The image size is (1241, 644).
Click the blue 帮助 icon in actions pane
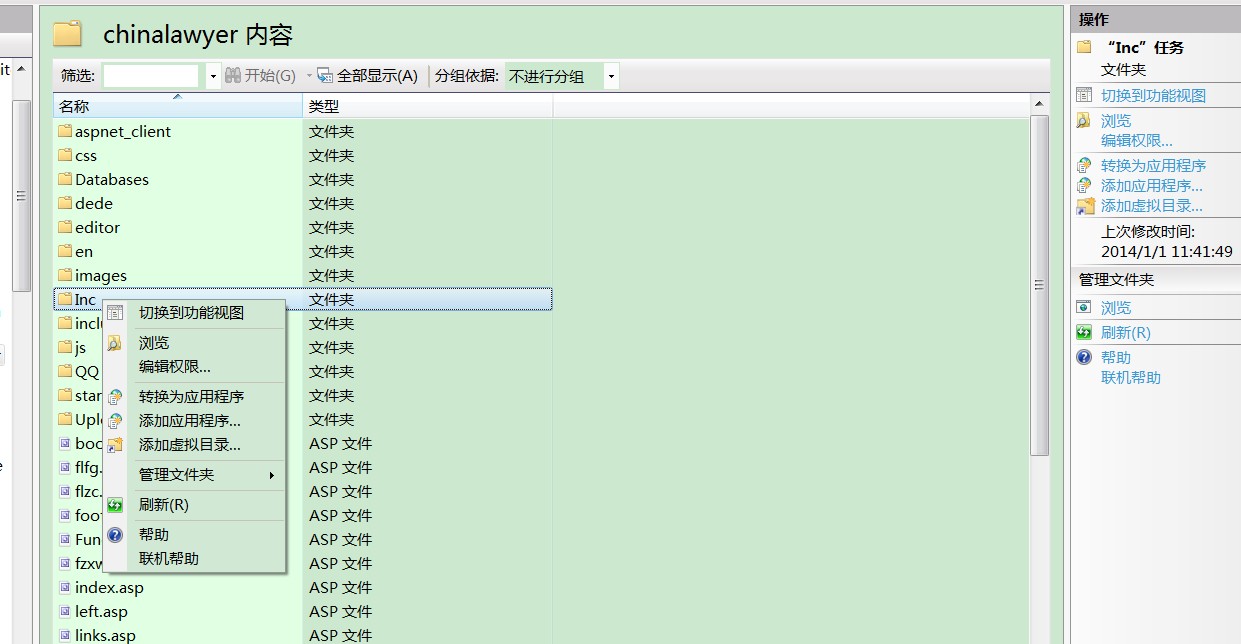(x=1084, y=357)
